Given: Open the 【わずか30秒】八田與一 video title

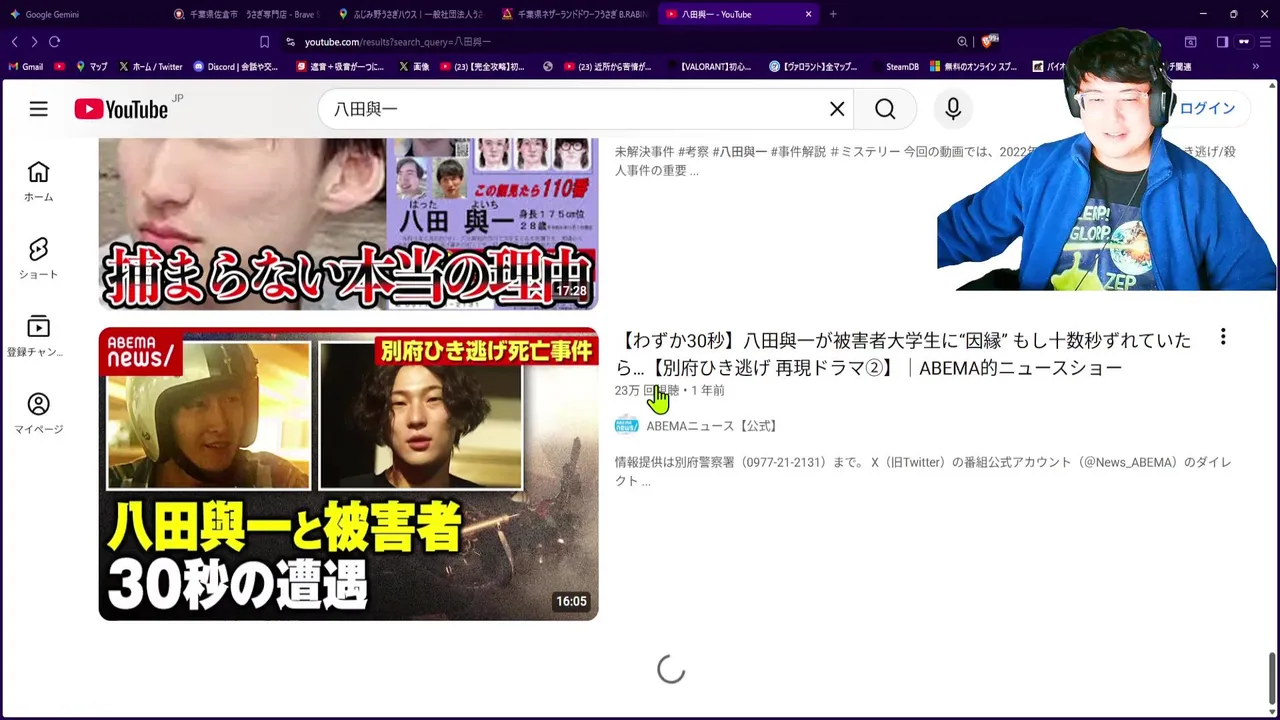Looking at the screenshot, I should (x=903, y=354).
